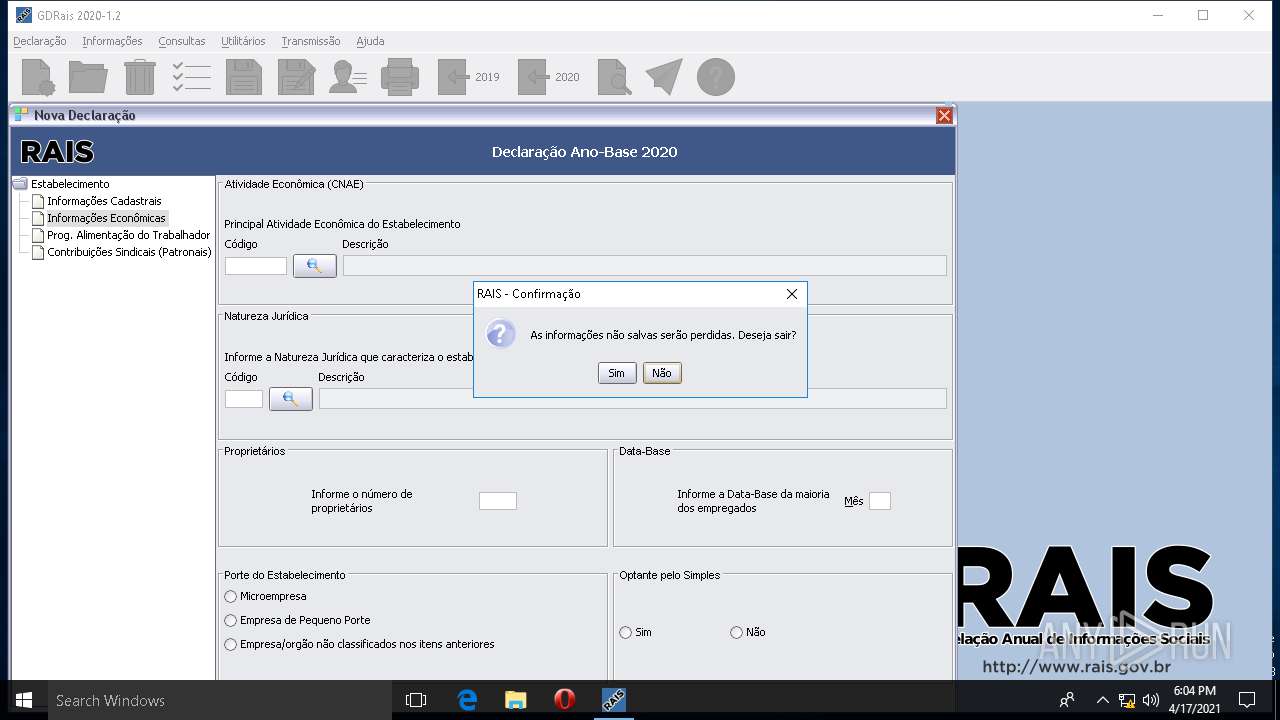Viewport: 1280px width, 720px height.
Task: Open the Consultas menu
Action: click(182, 41)
